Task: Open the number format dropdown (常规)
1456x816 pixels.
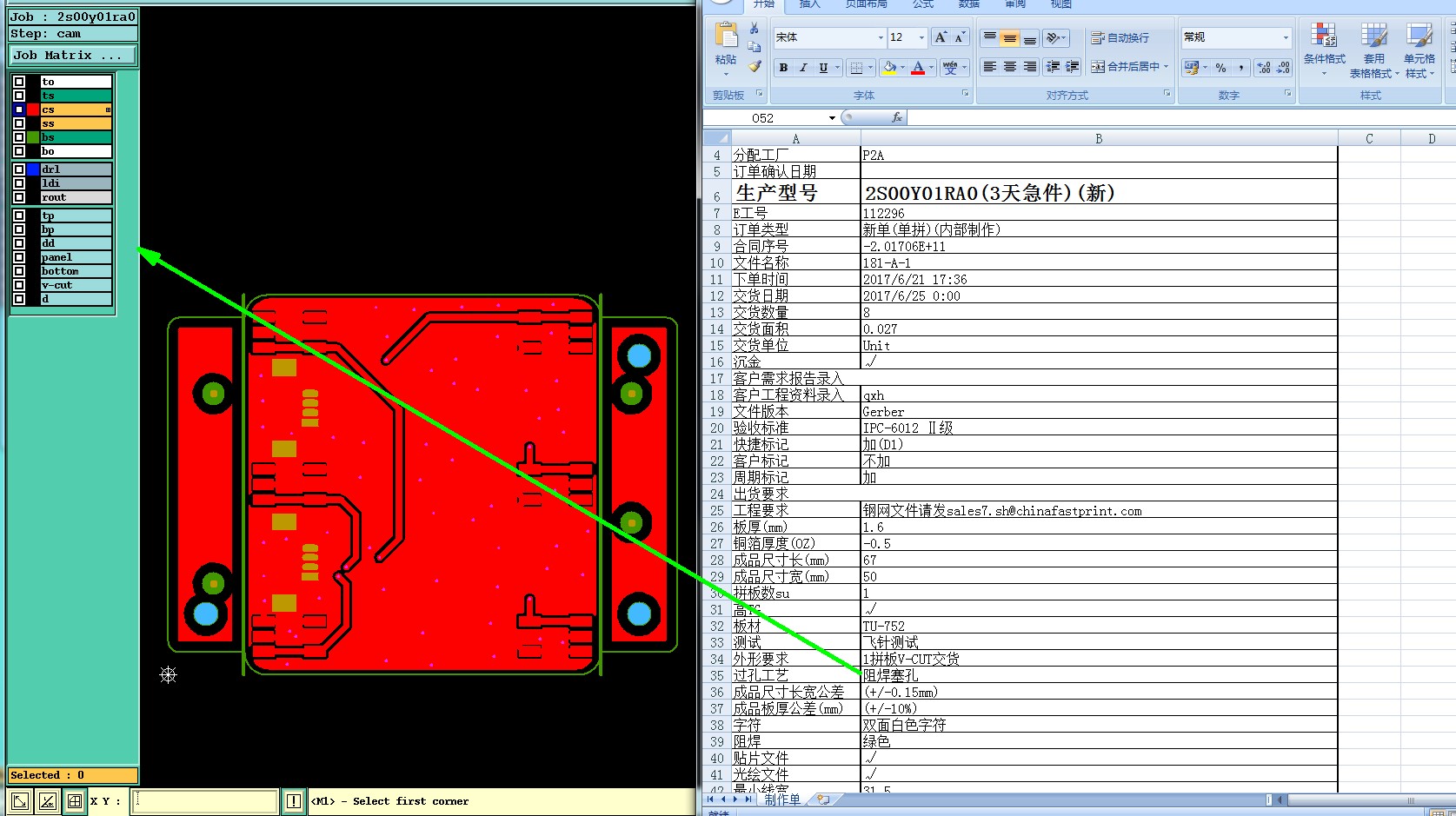Action: [x=1286, y=37]
